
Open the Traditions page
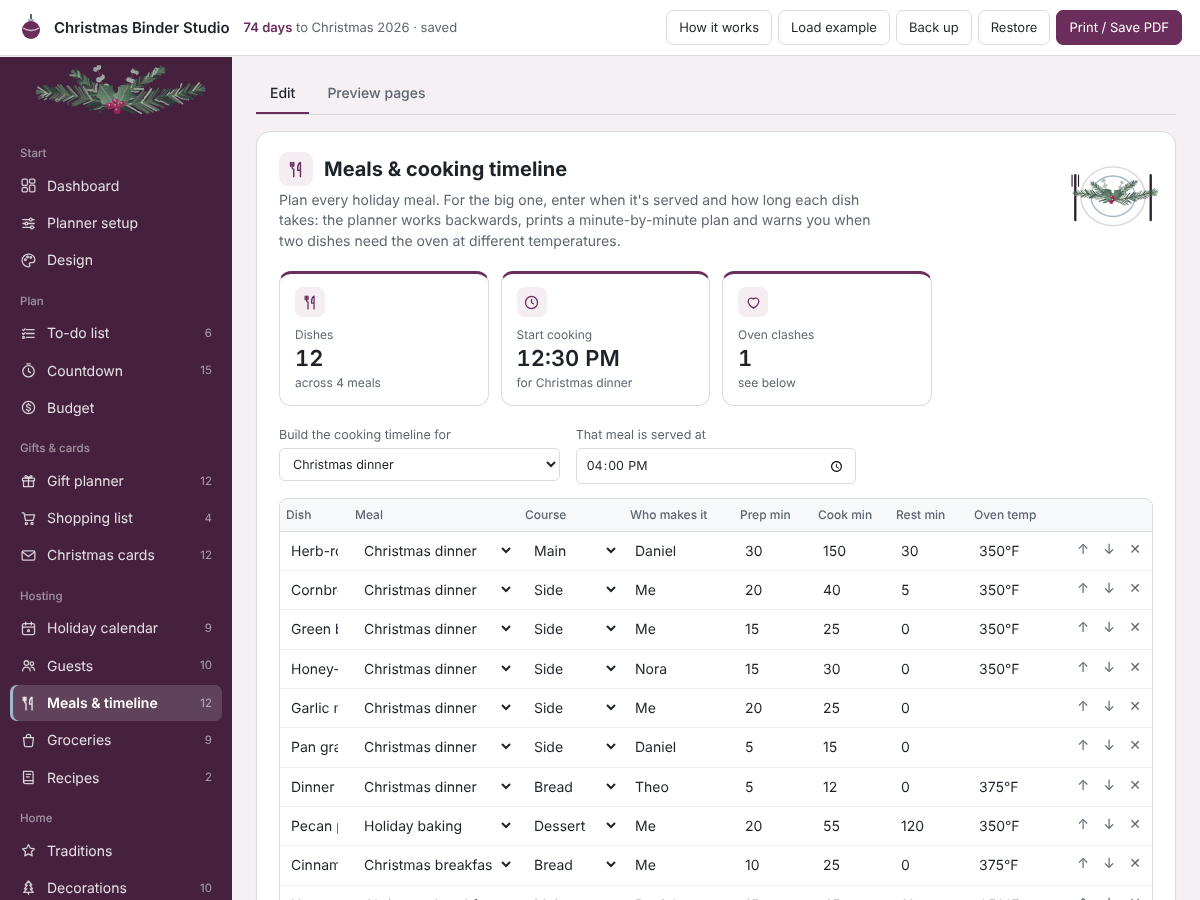click(x=116, y=851)
